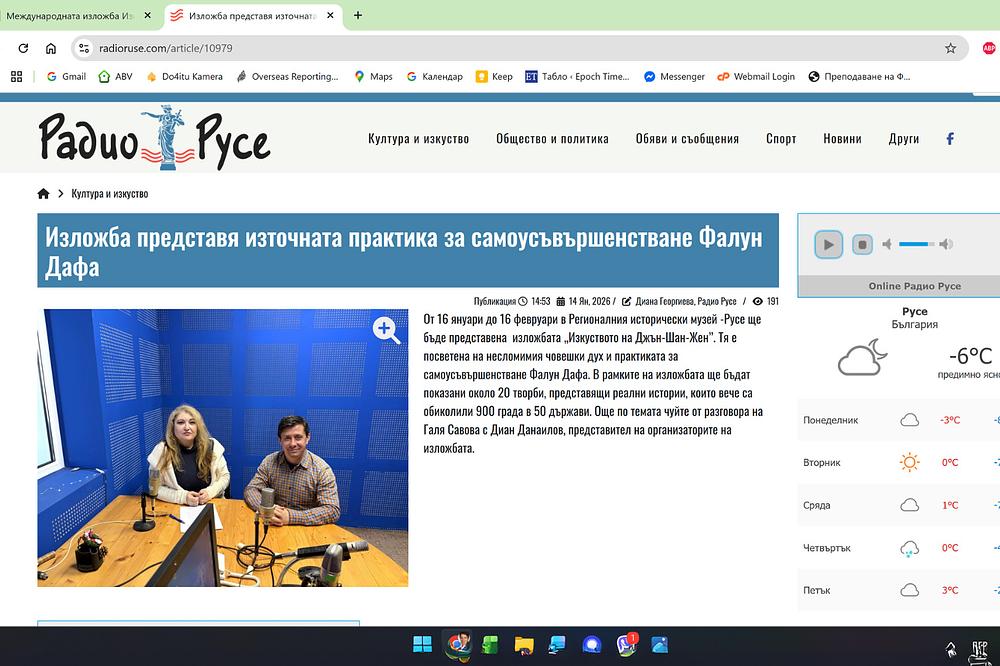Click the 'Култура и изкуство' breadcrumb link
Screen dimensions: 1000x666
click(x=110, y=194)
